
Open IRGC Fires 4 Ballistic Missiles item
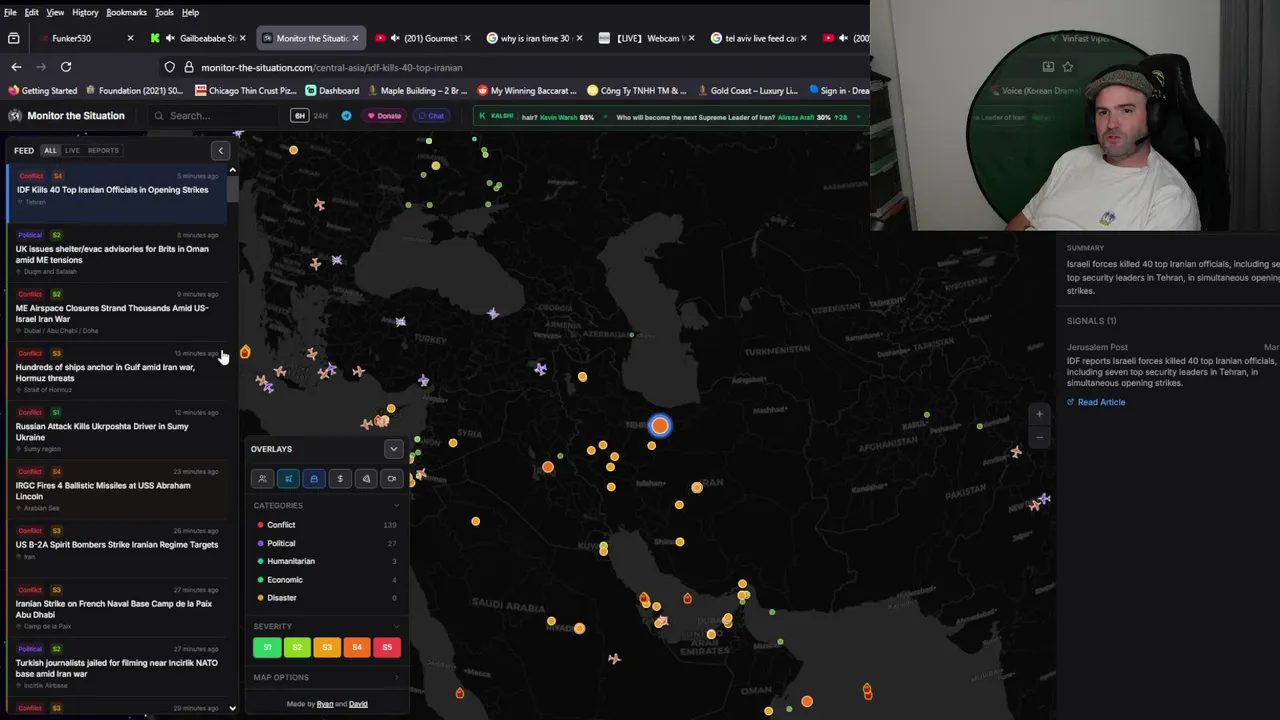(118, 490)
